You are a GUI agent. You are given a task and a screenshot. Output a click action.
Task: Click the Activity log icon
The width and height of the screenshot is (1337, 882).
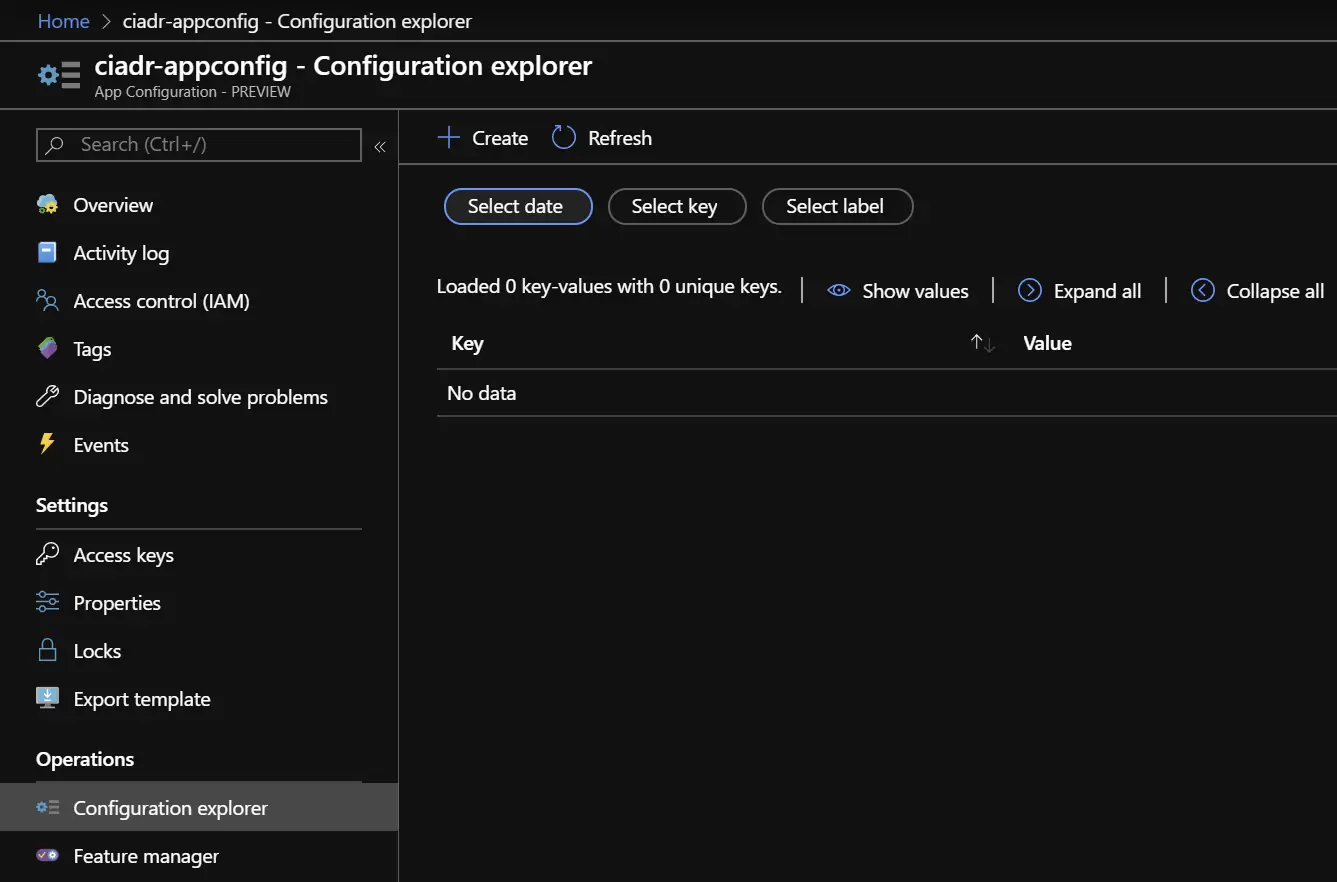(x=47, y=253)
